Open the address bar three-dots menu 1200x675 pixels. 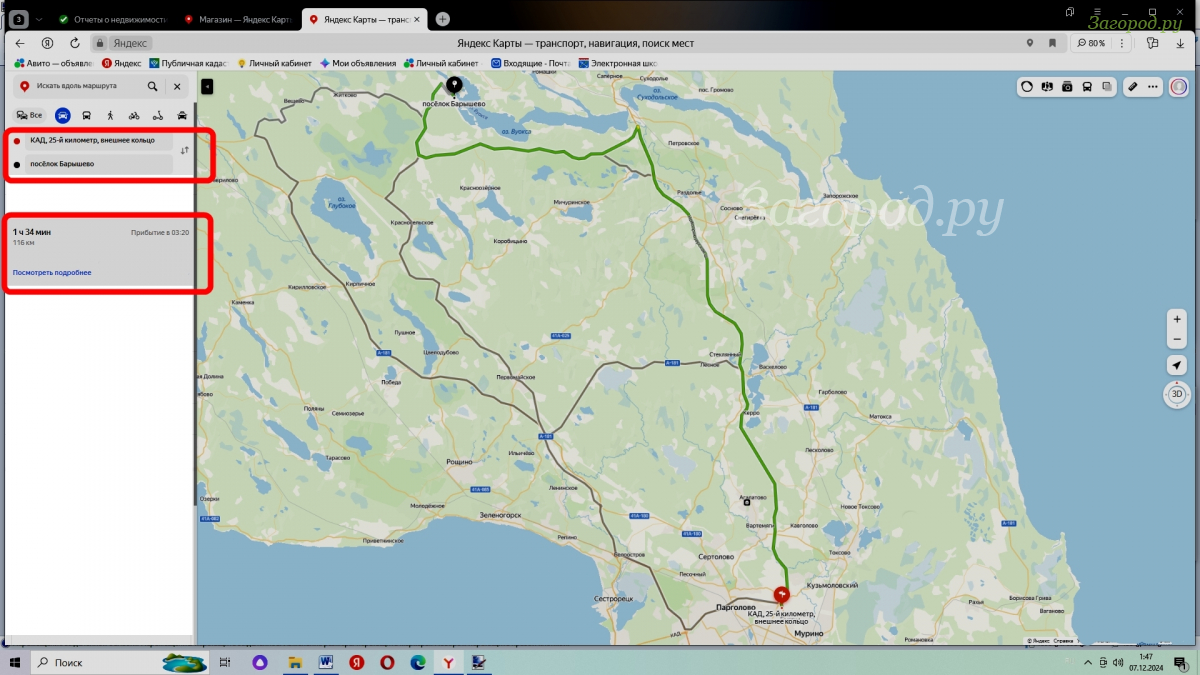(x=1124, y=43)
